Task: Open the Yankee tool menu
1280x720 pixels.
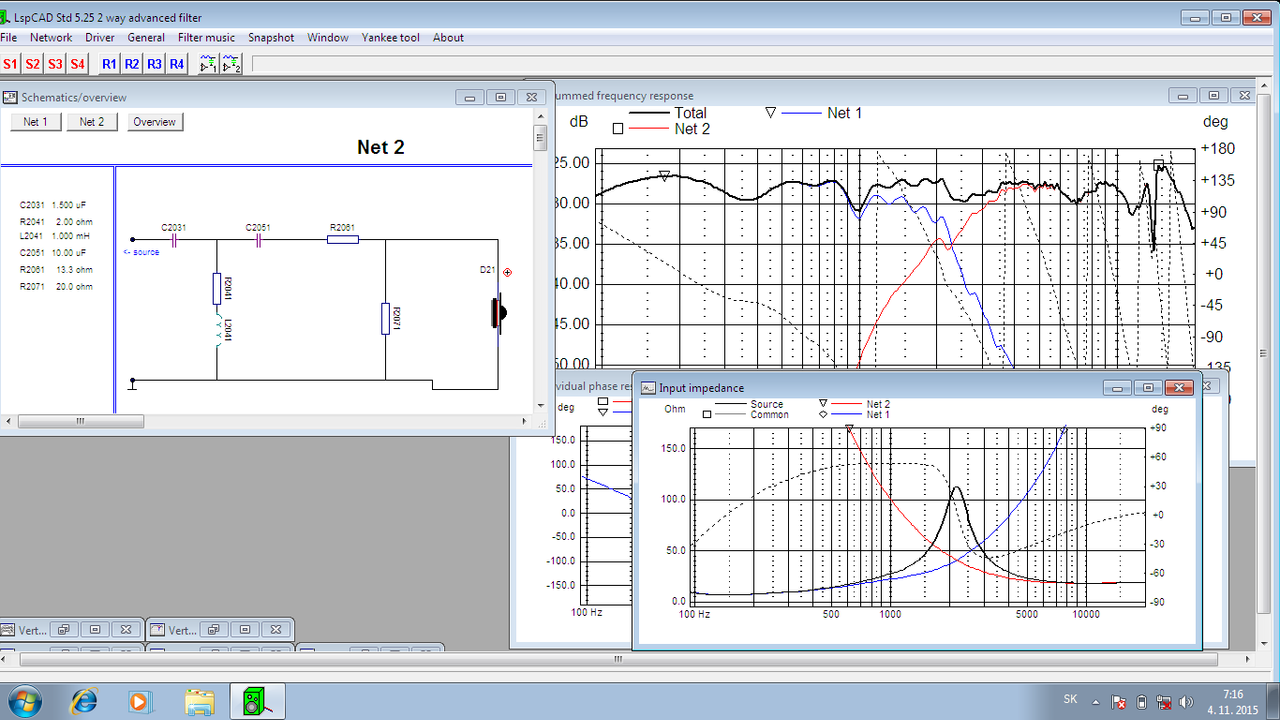Action: pyautogui.click(x=391, y=38)
